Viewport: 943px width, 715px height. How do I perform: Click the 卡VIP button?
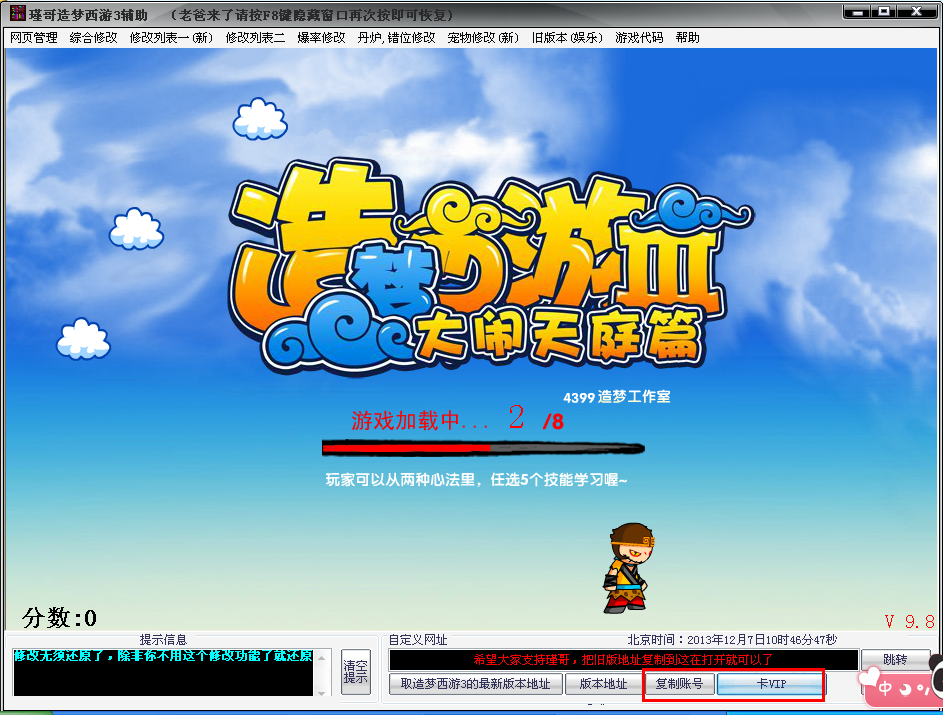click(x=770, y=684)
